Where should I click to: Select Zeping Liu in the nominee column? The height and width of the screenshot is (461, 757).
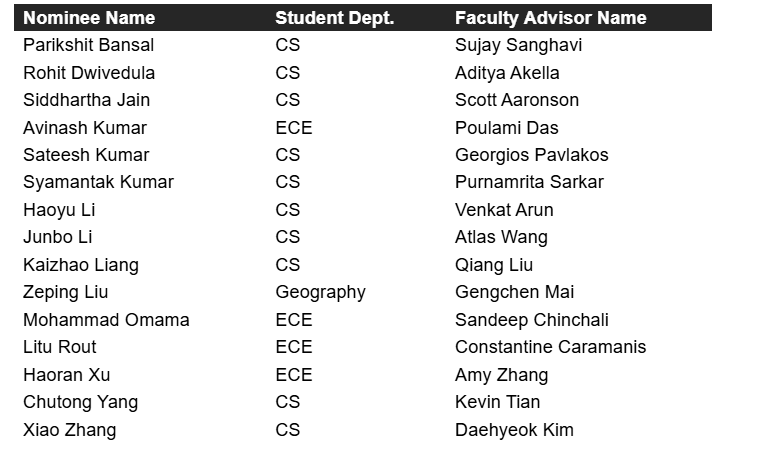tap(65, 292)
